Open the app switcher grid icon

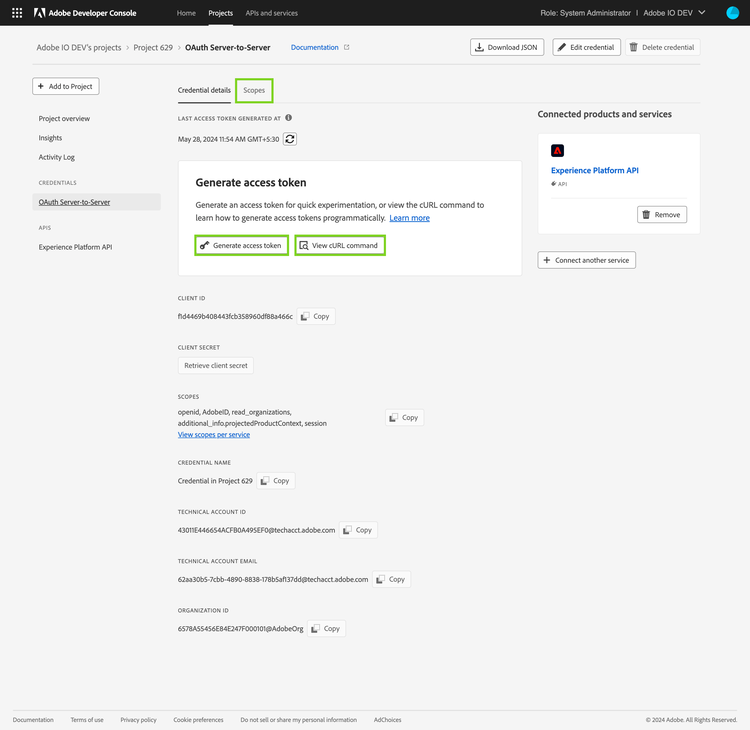[17, 13]
